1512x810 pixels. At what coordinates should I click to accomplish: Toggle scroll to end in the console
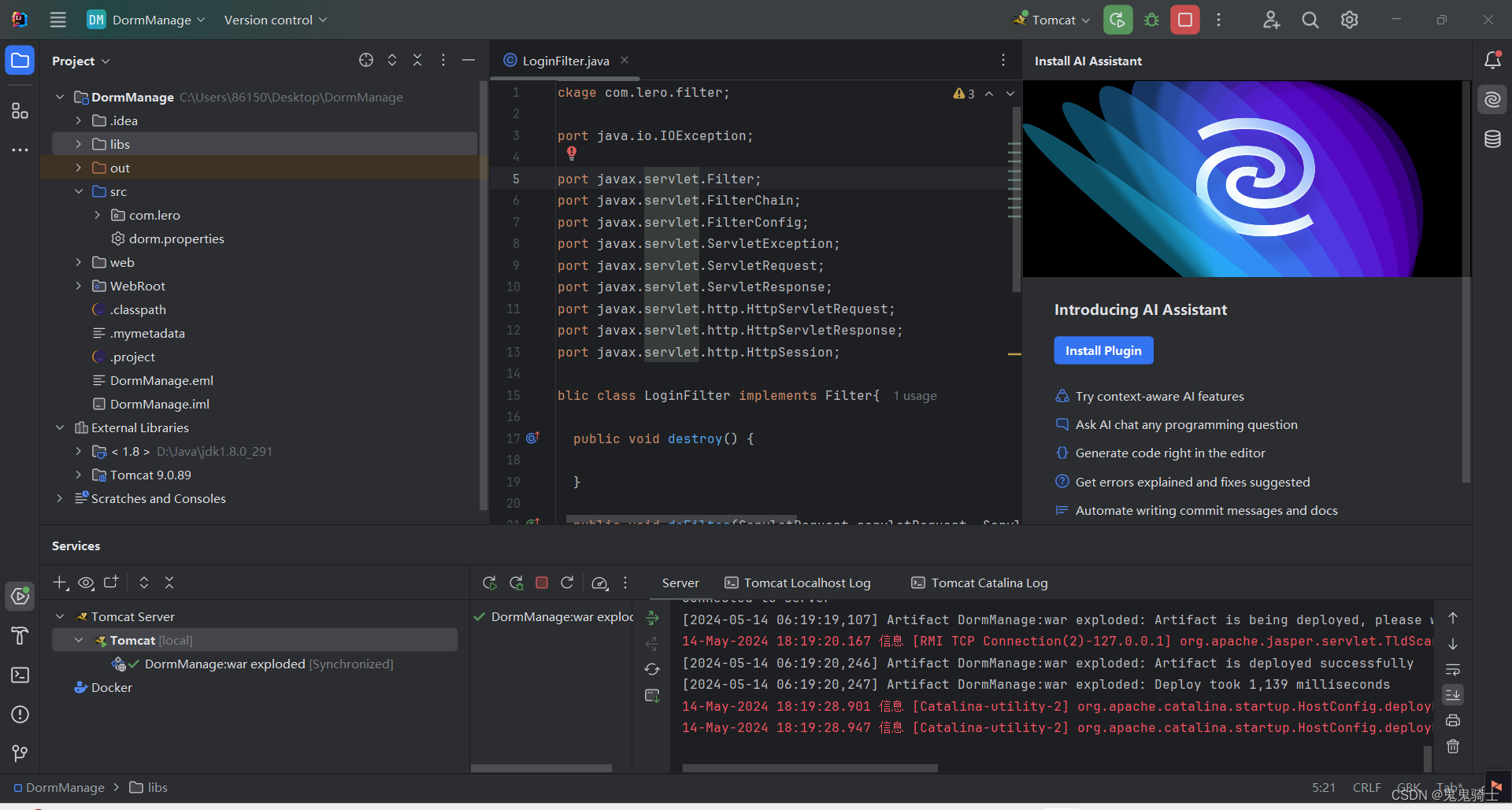pyautogui.click(x=1453, y=694)
